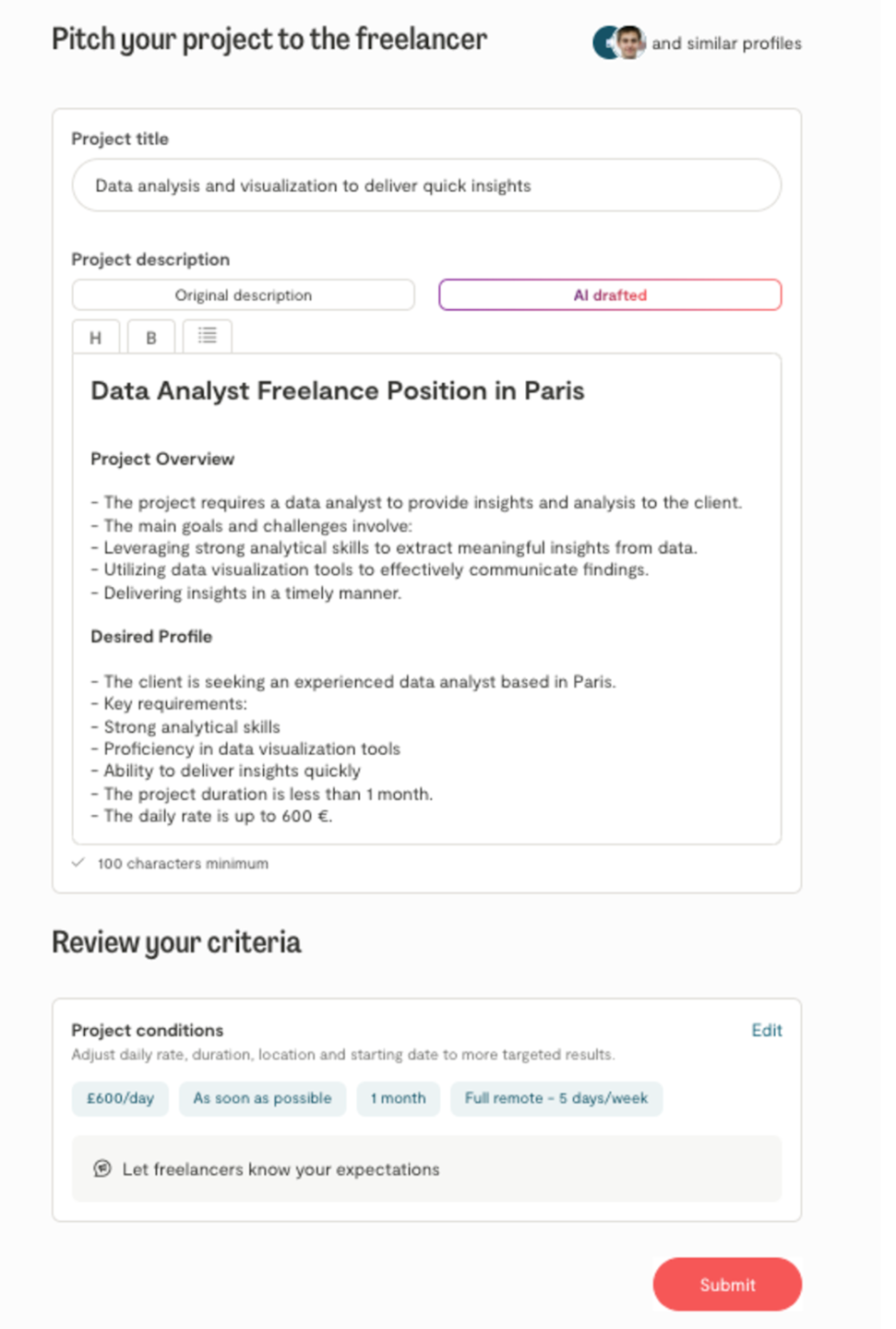Viewport: 896px width, 1329px height.
Task: Open Let freelancers know your expectations
Action: 281,1169
